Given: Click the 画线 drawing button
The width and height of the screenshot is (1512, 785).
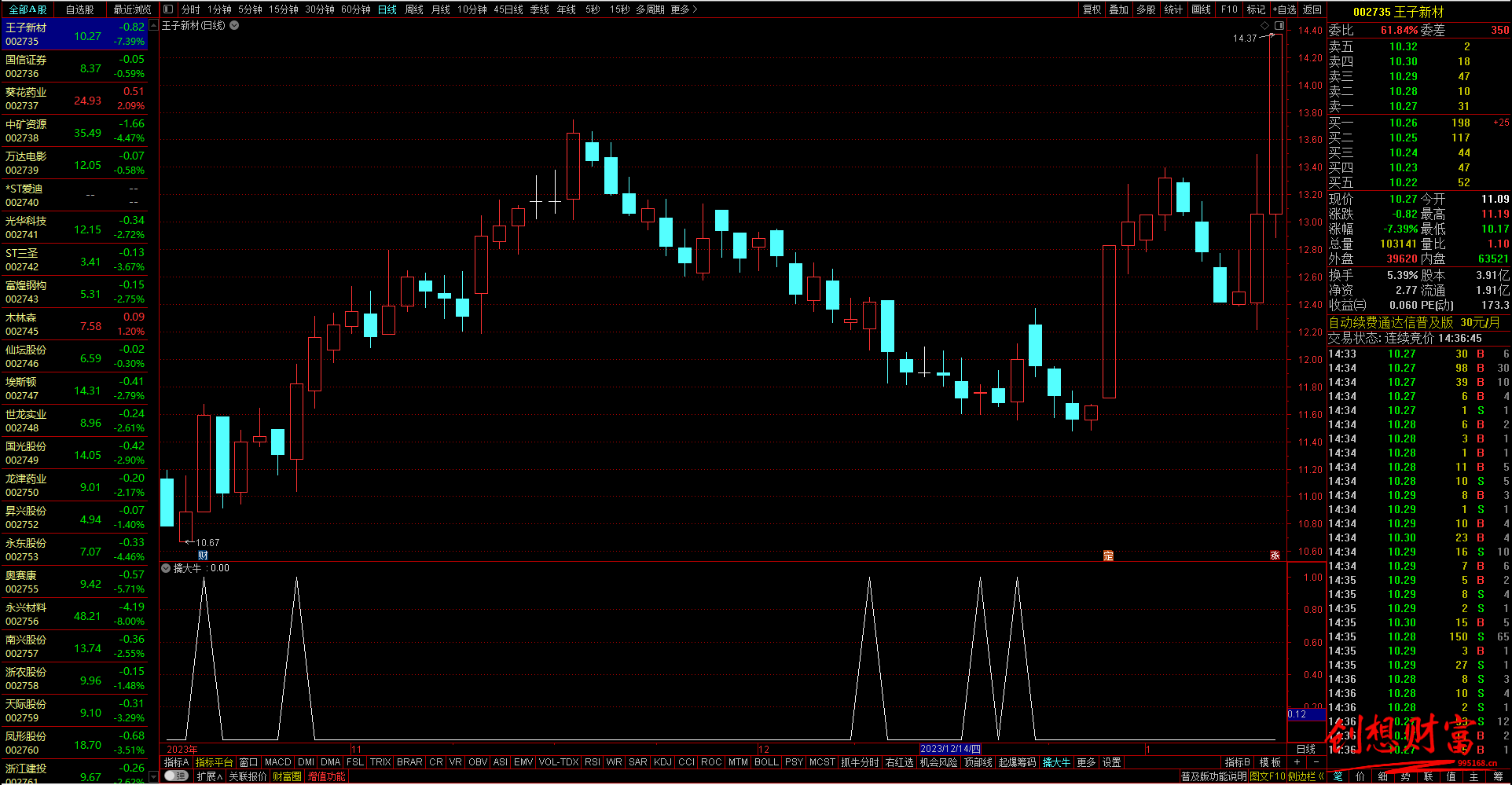Looking at the screenshot, I should click(1201, 9).
